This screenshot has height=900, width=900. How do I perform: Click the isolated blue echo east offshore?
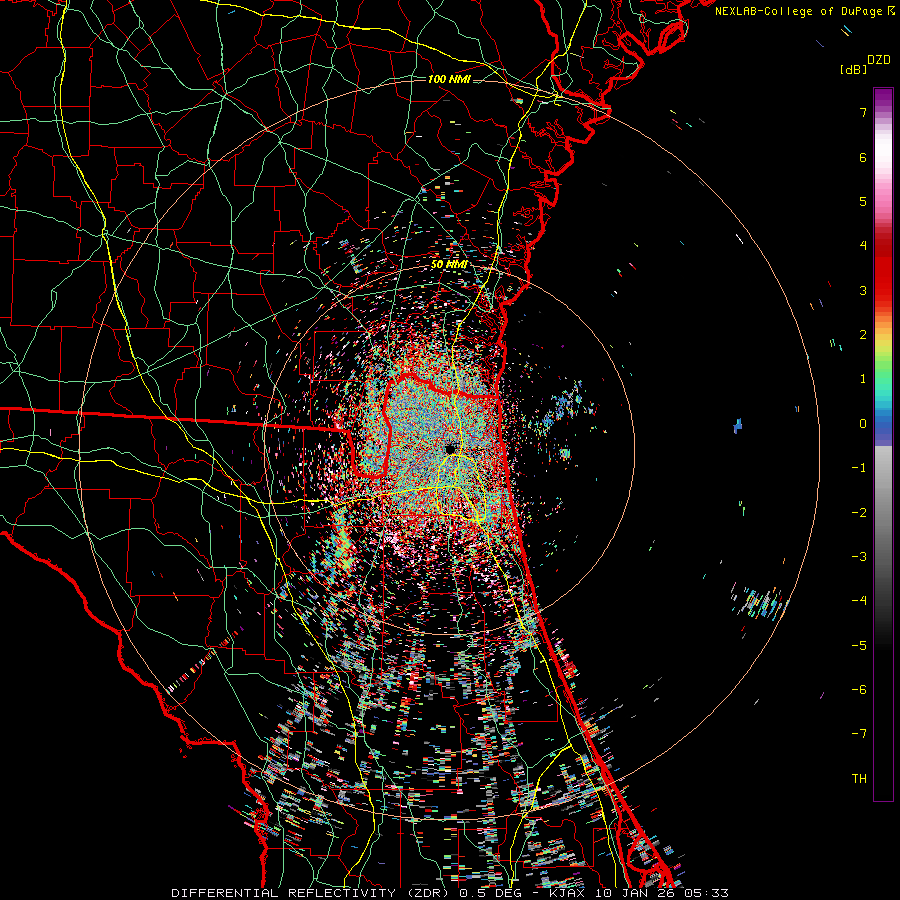(738, 425)
